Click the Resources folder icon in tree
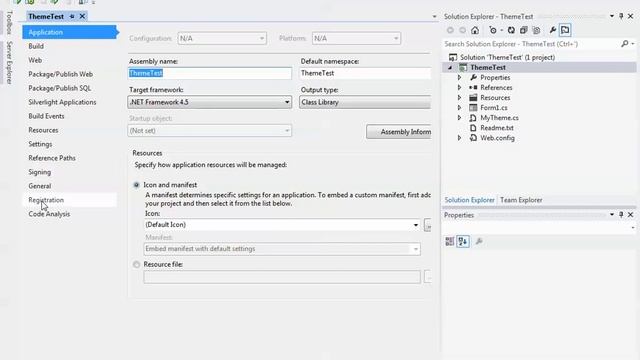Image resolution: width=640 pixels, height=360 pixels. click(x=473, y=98)
